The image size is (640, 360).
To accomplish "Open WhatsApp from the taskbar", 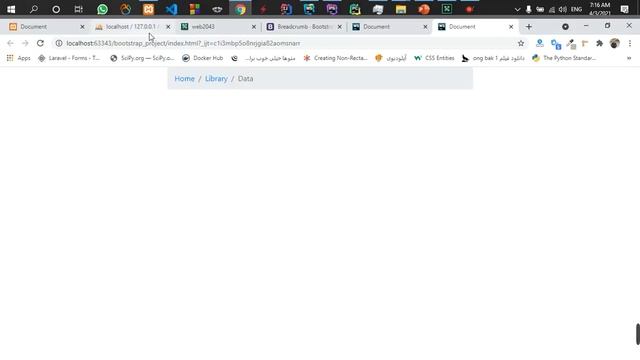I will click(102, 9).
